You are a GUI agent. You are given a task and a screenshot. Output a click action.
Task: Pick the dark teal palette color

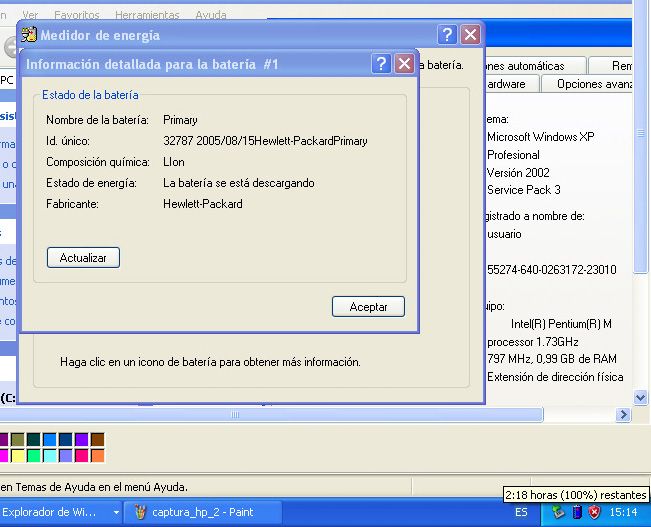[34, 439]
